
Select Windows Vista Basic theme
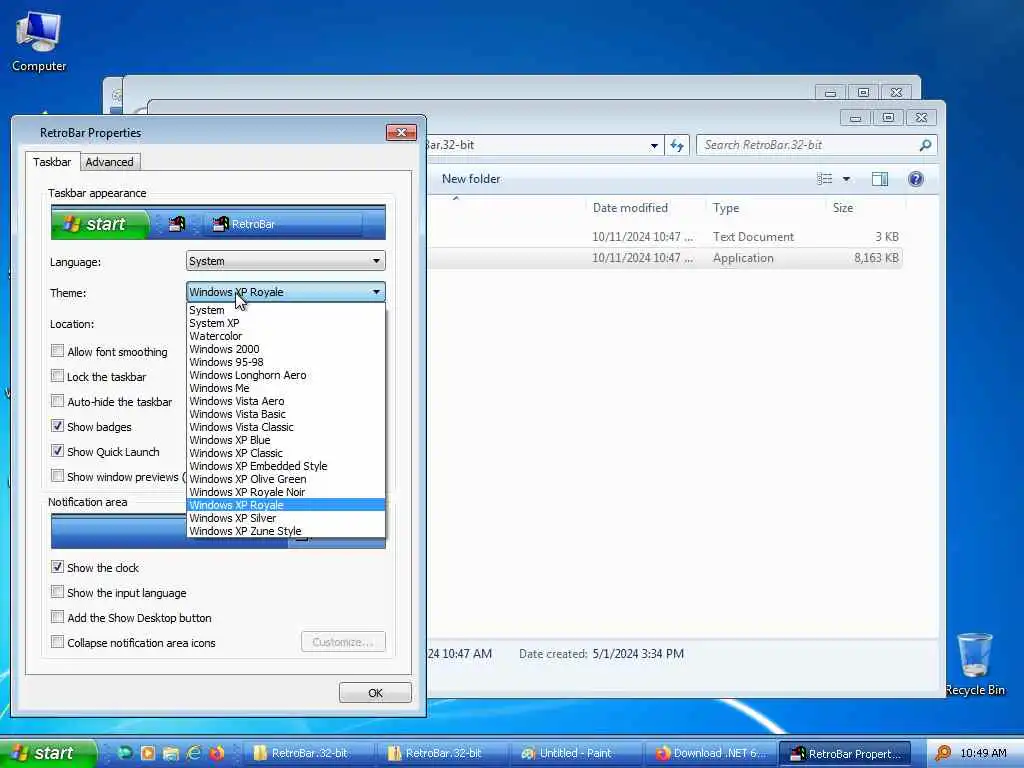tap(285, 414)
